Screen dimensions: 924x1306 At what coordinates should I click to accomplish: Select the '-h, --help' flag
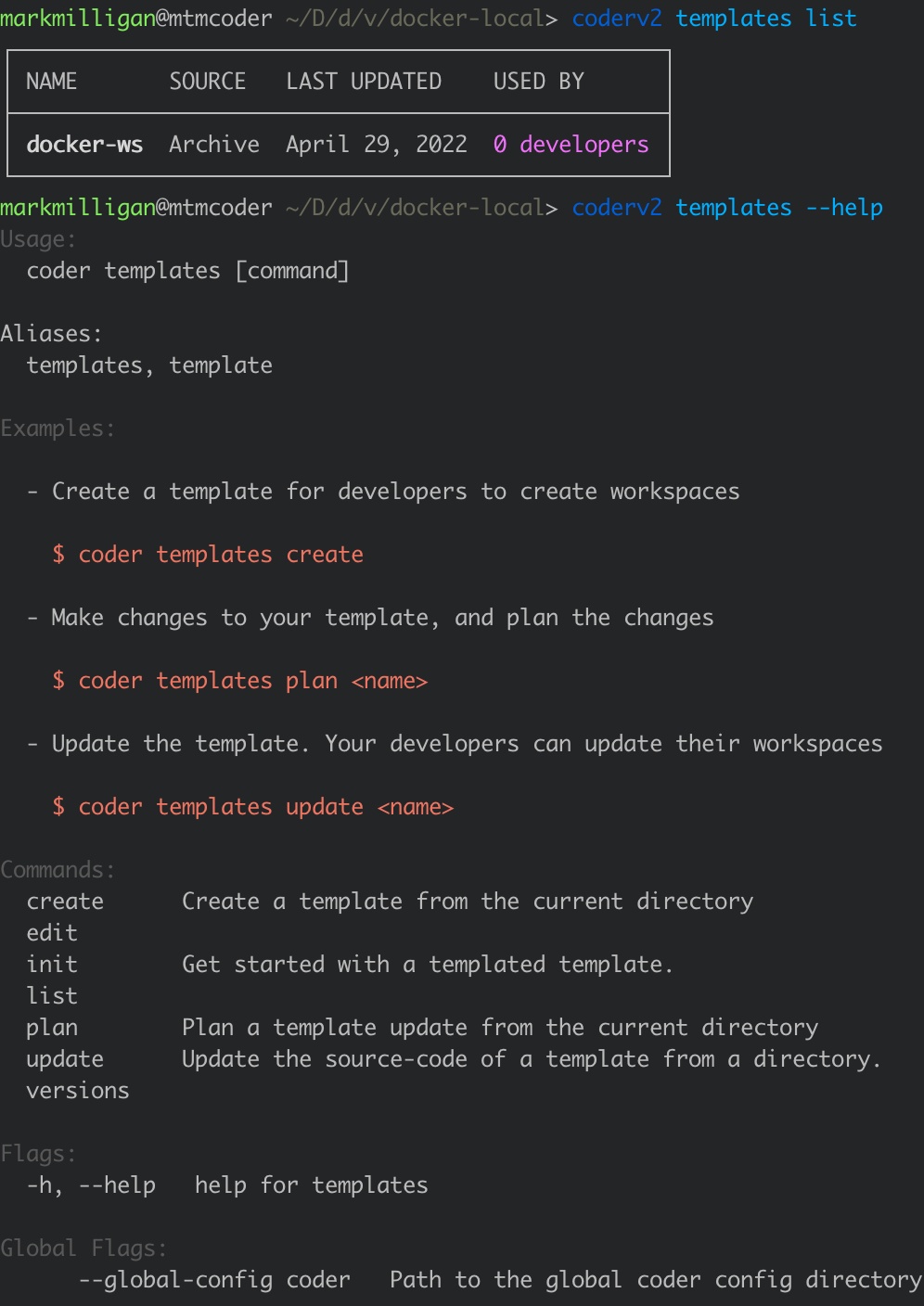tap(91, 1185)
